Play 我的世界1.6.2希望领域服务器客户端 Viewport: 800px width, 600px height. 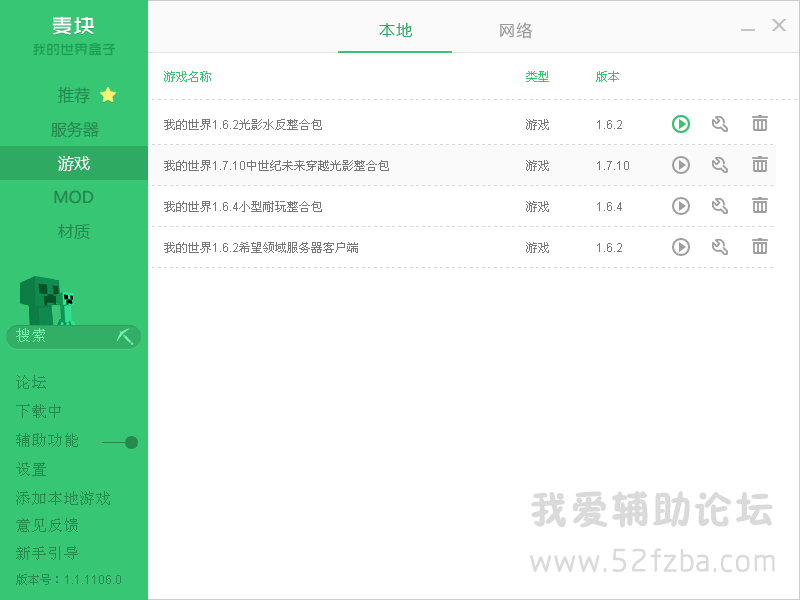(681, 247)
